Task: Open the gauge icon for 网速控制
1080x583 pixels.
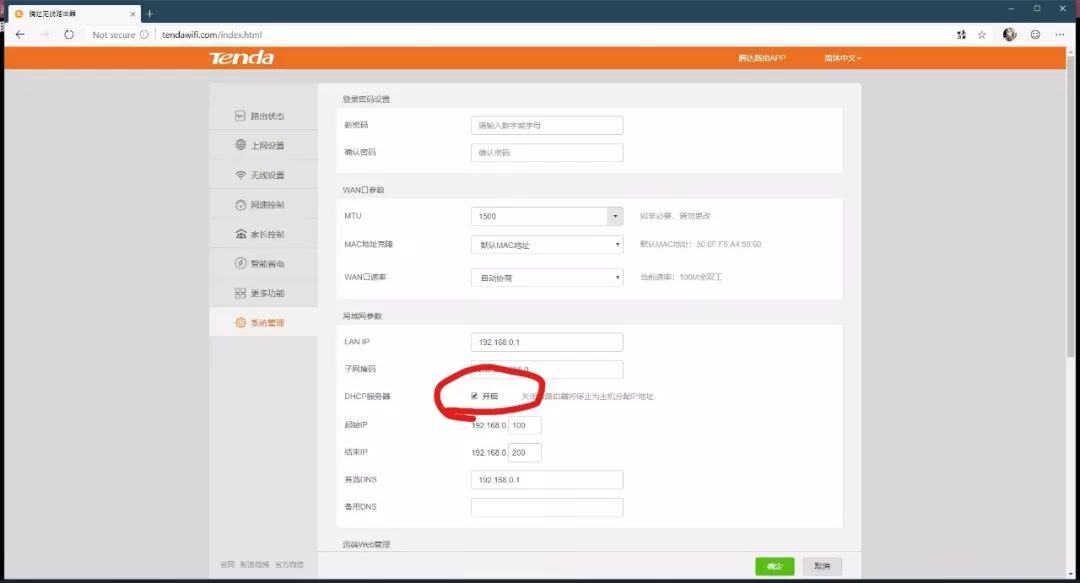Action: pyautogui.click(x=240, y=205)
